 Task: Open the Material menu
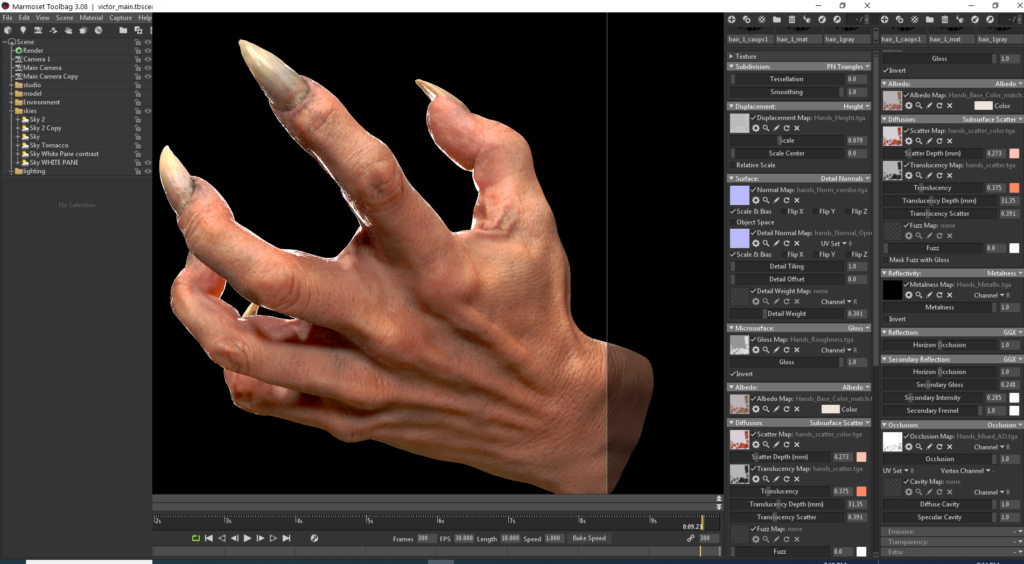click(91, 18)
